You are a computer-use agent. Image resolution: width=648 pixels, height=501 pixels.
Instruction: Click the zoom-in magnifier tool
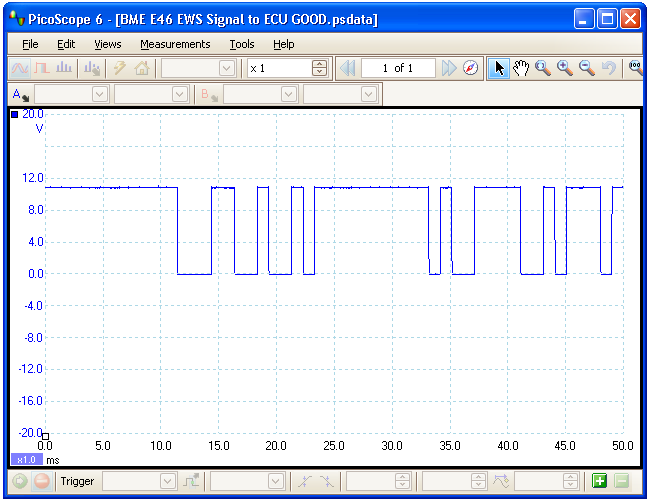pos(565,68)
